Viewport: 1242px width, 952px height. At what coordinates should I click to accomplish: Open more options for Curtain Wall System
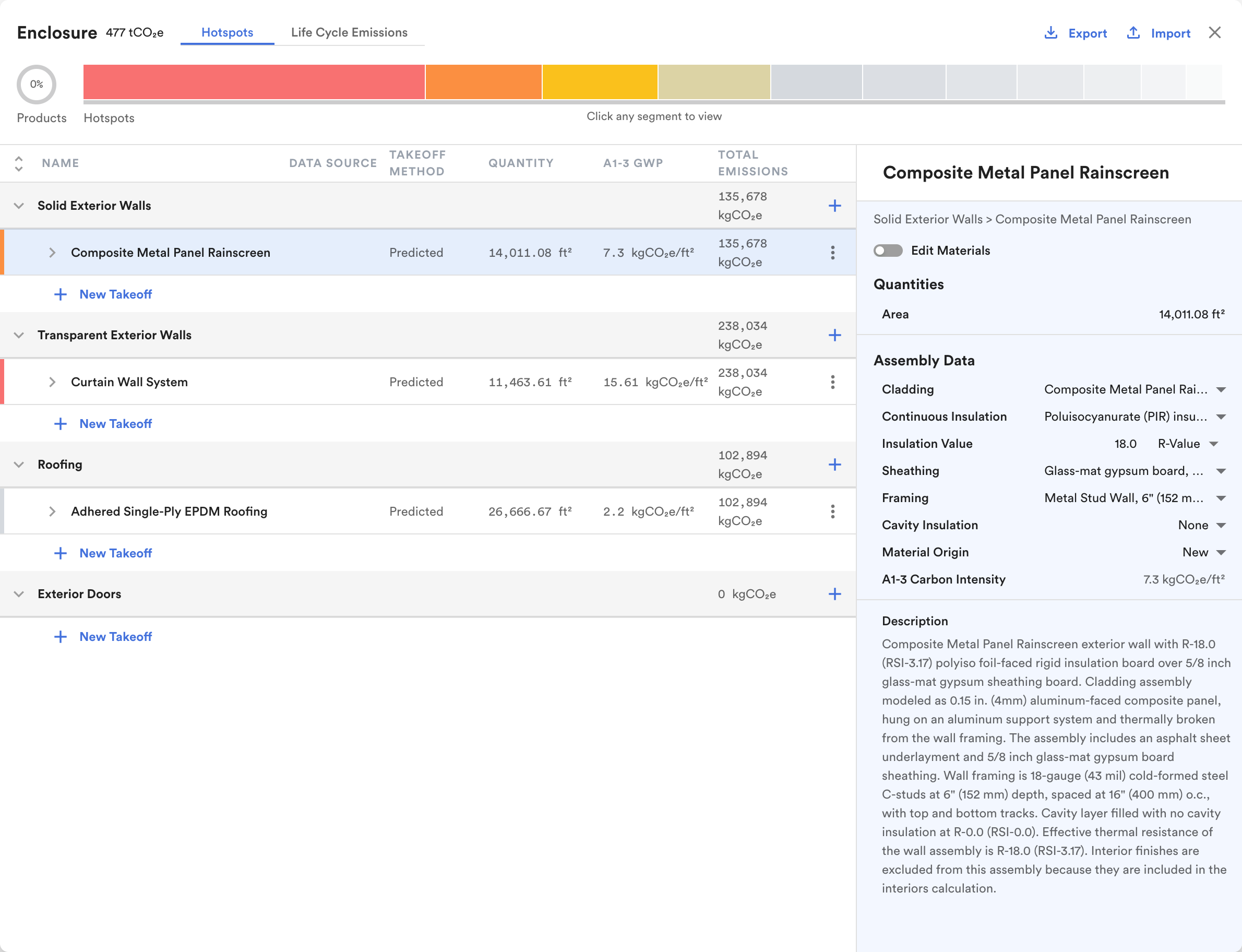click(x=832, y=382)
